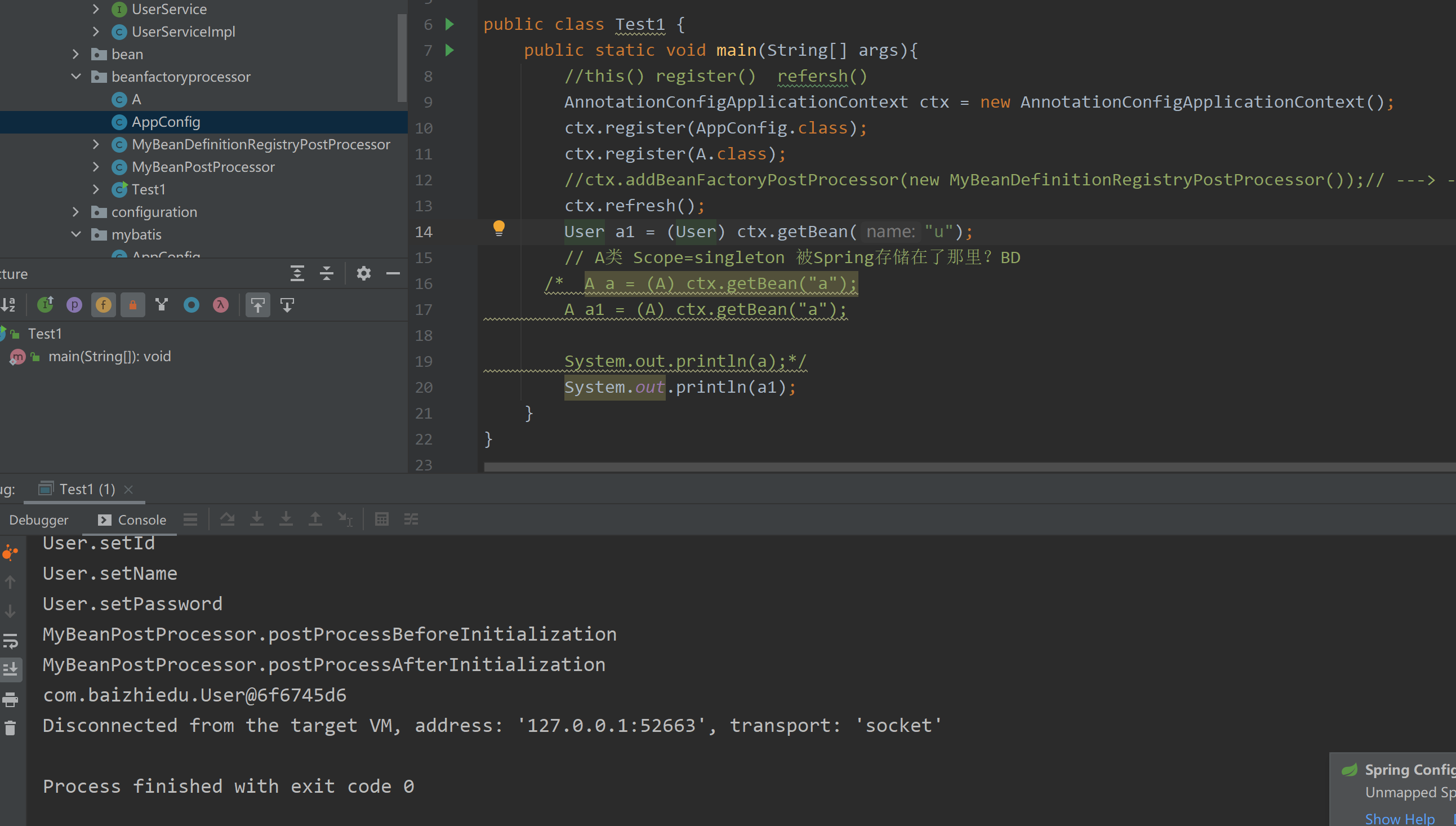This screenshot has height=826, width=1456.
Task: Open Evaluate Expression calculator icon
Action: 381,519
